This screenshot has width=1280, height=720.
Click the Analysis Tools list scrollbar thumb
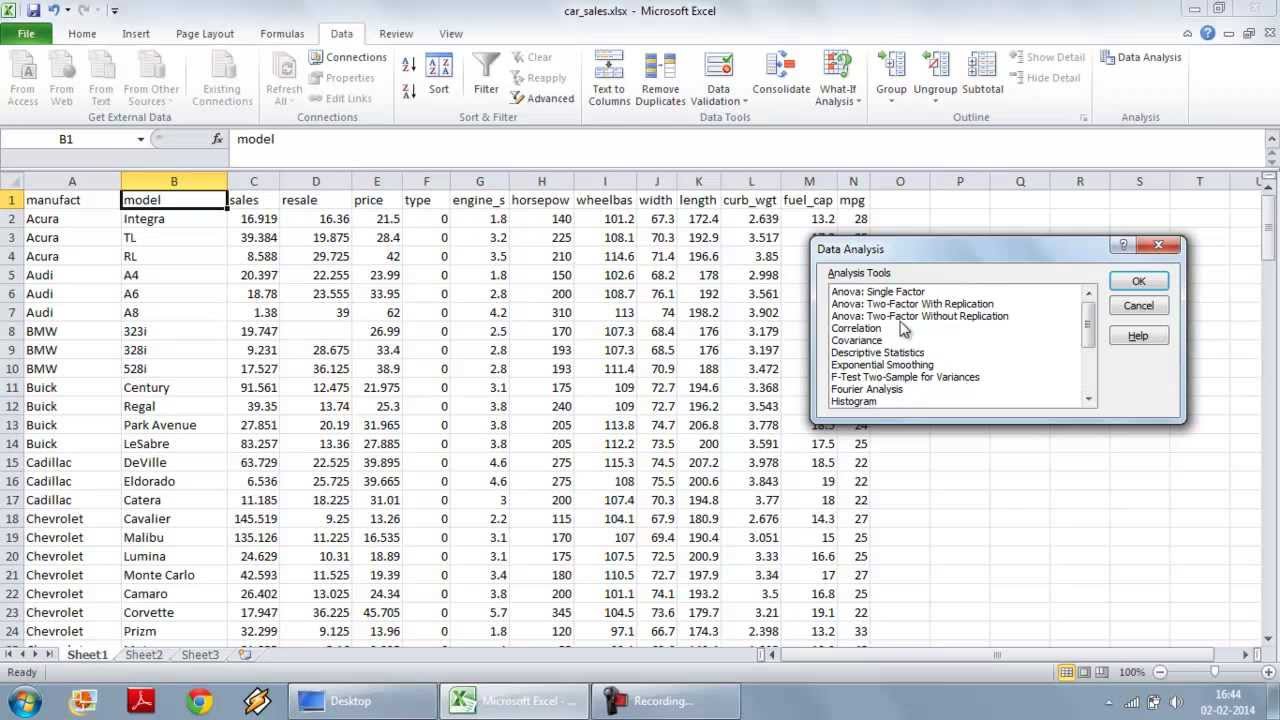[x=1088, y=324]
